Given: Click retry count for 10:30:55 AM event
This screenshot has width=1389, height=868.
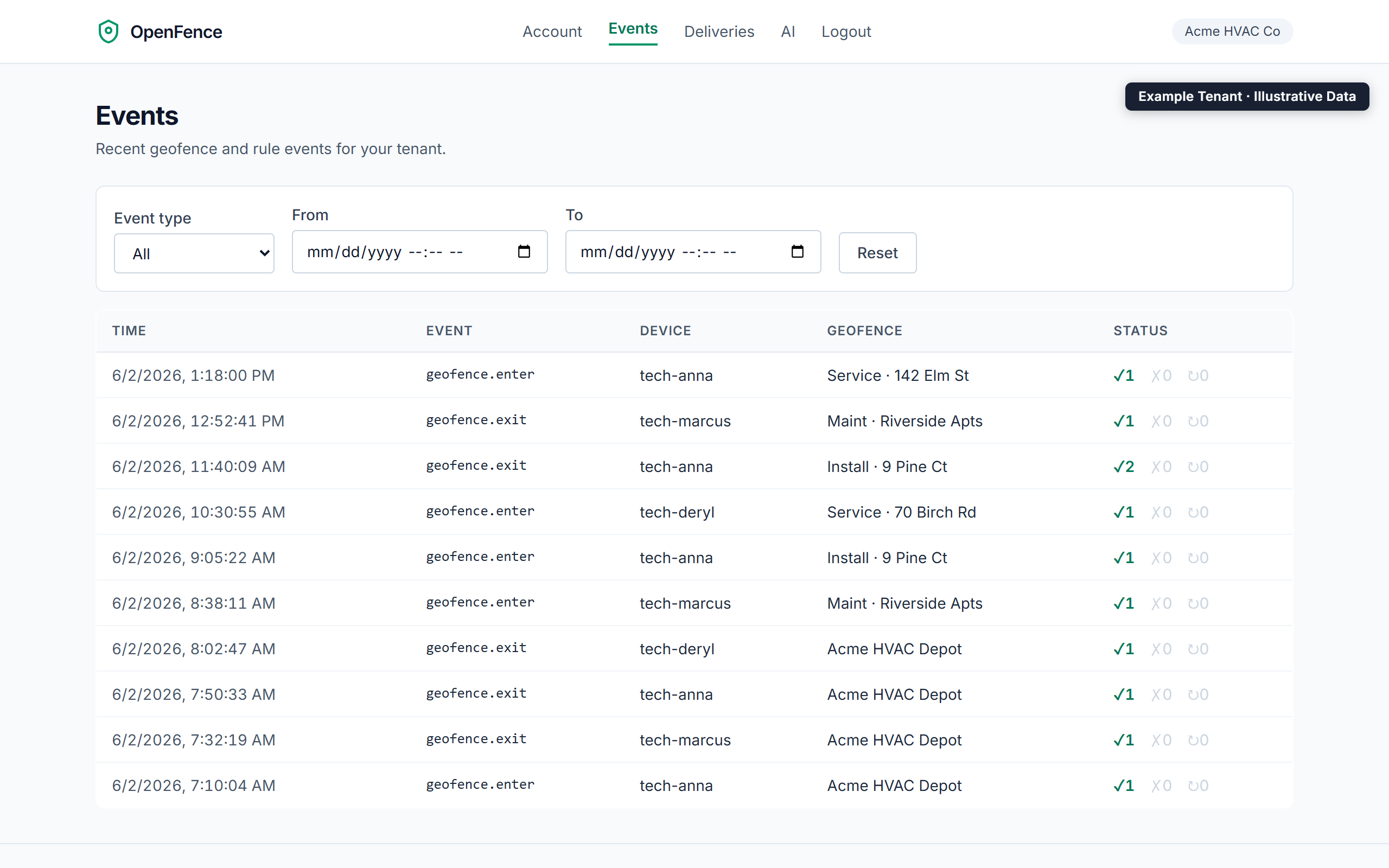Looking at the screenshot, I should pyautogui.click(x=1198, y=512).
